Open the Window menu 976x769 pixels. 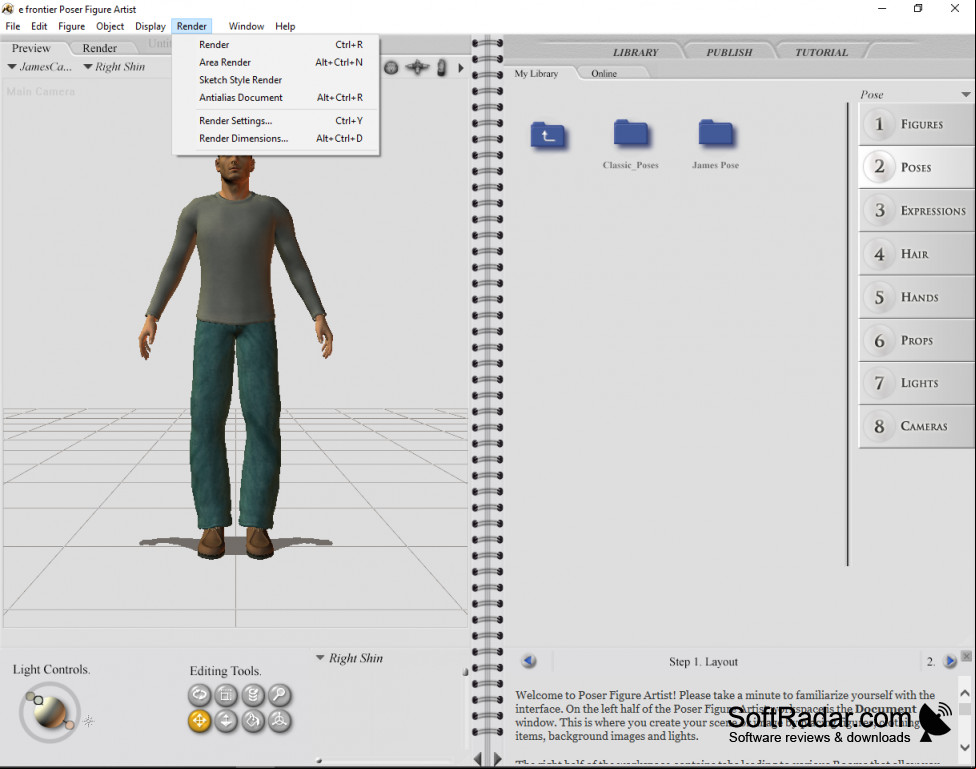click(246, 26)
